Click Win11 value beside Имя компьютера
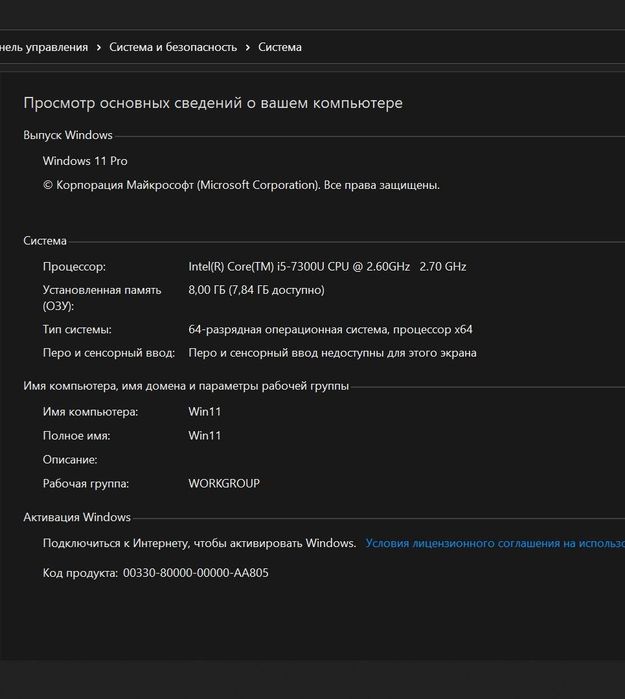The height and width of the screenshot is (699, 625). click(205, 412)
